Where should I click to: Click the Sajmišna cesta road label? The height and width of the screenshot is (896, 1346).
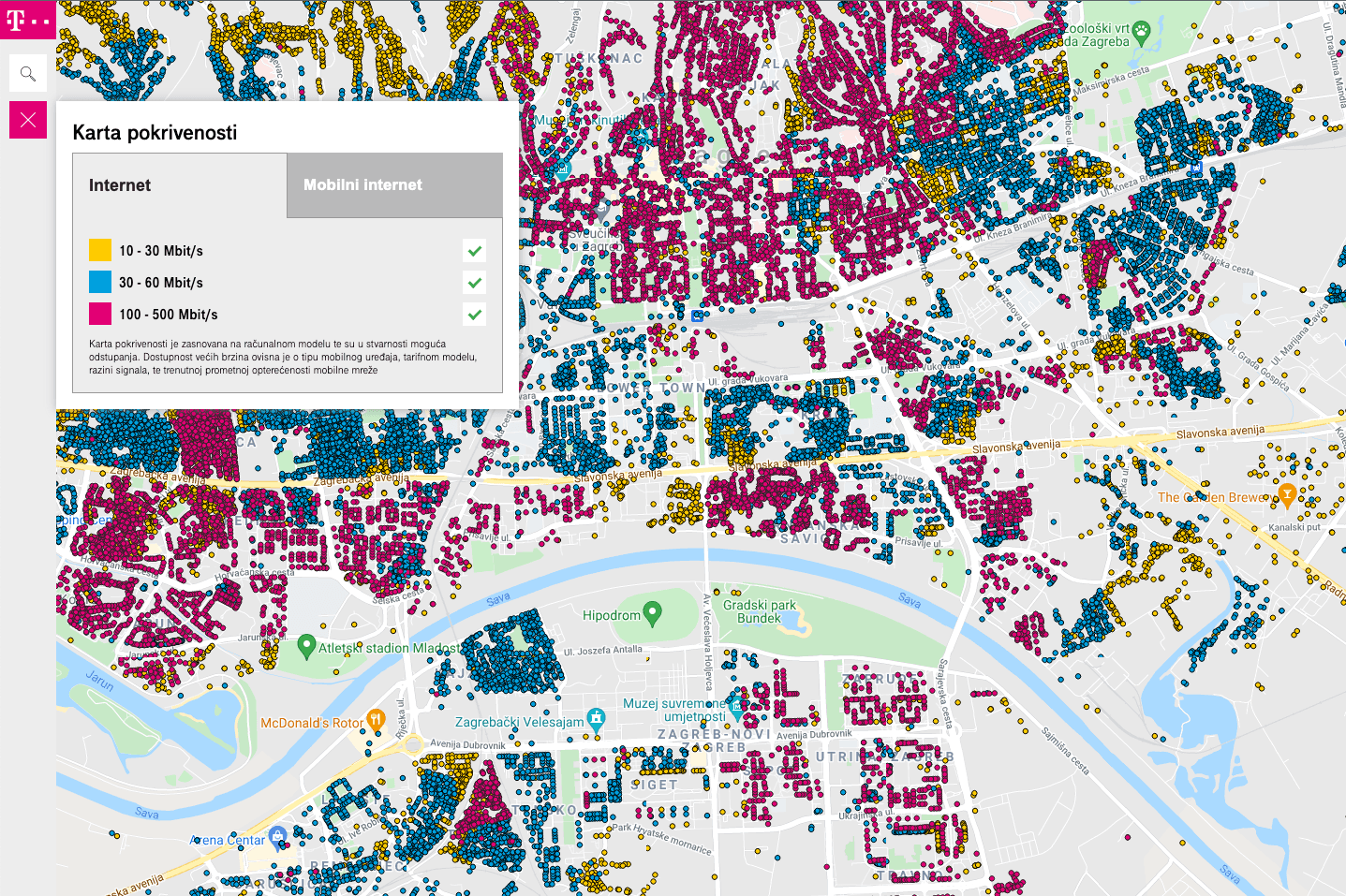coord(1067,751)
